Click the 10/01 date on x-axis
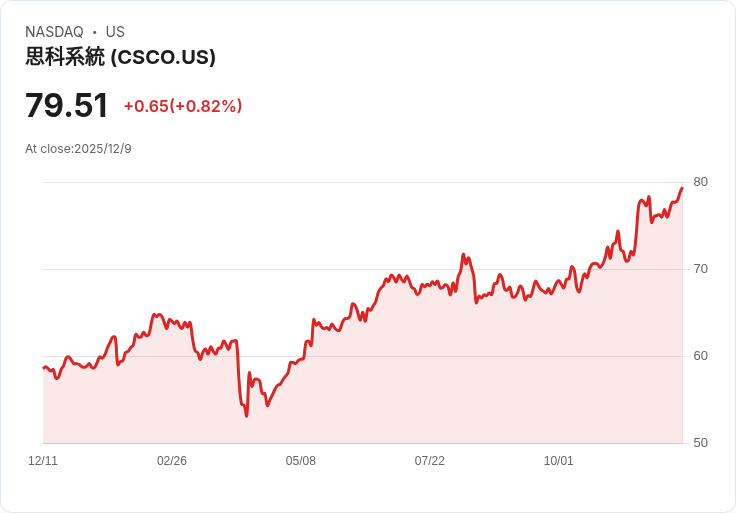The image size is (736, 513). point(559,460)
